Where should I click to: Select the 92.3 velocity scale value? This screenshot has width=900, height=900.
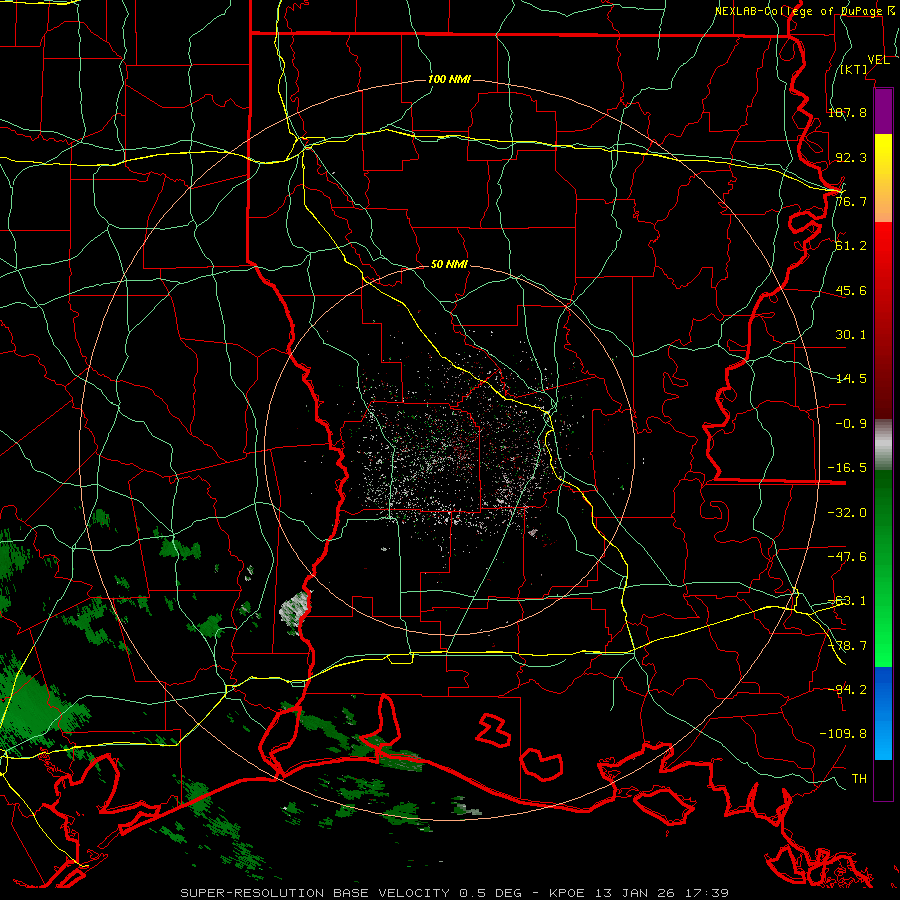click(x=851, y=157)
